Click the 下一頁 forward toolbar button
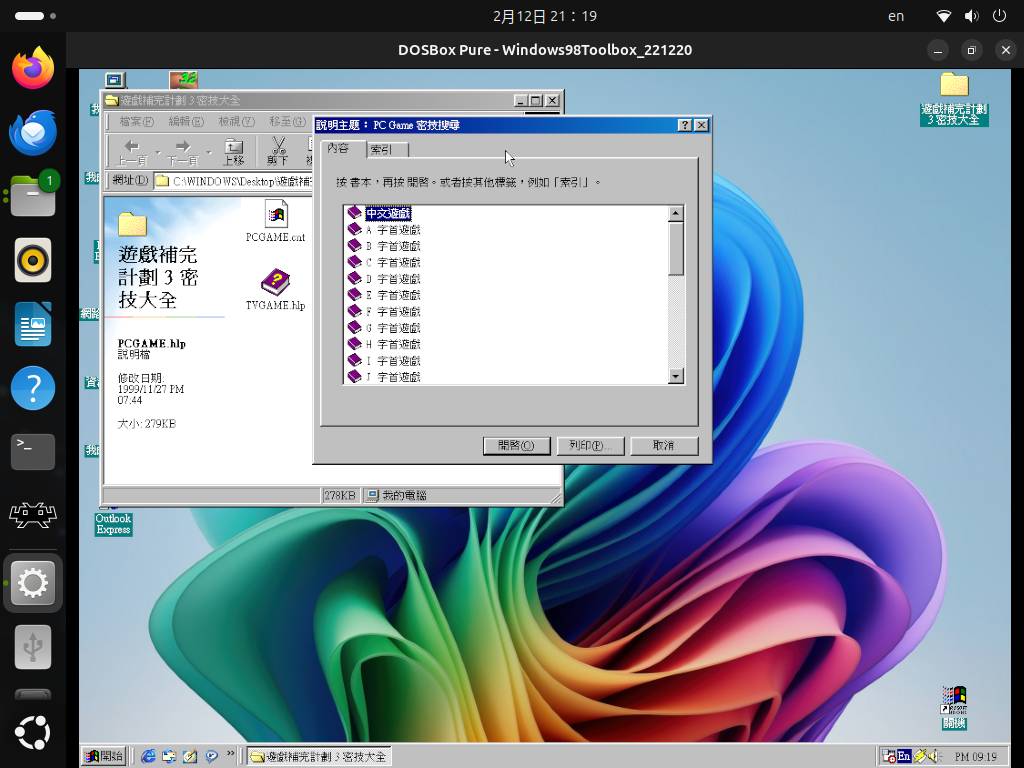 tap(182, 152)
